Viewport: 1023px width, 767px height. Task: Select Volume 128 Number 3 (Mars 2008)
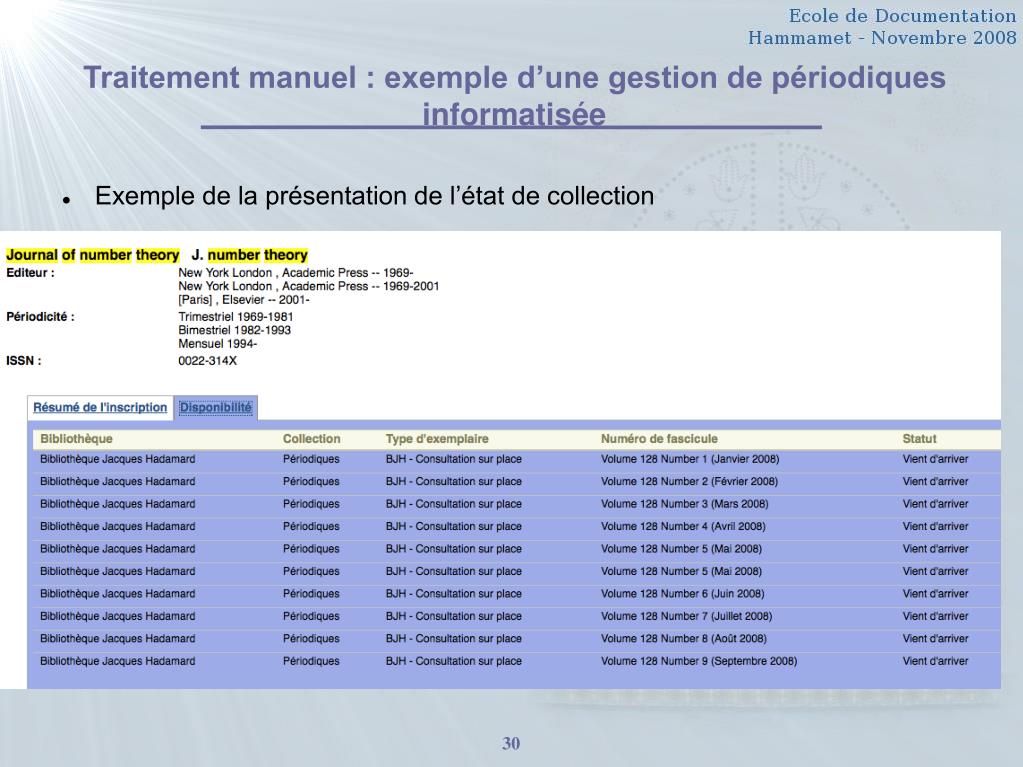tap(684, 504)
